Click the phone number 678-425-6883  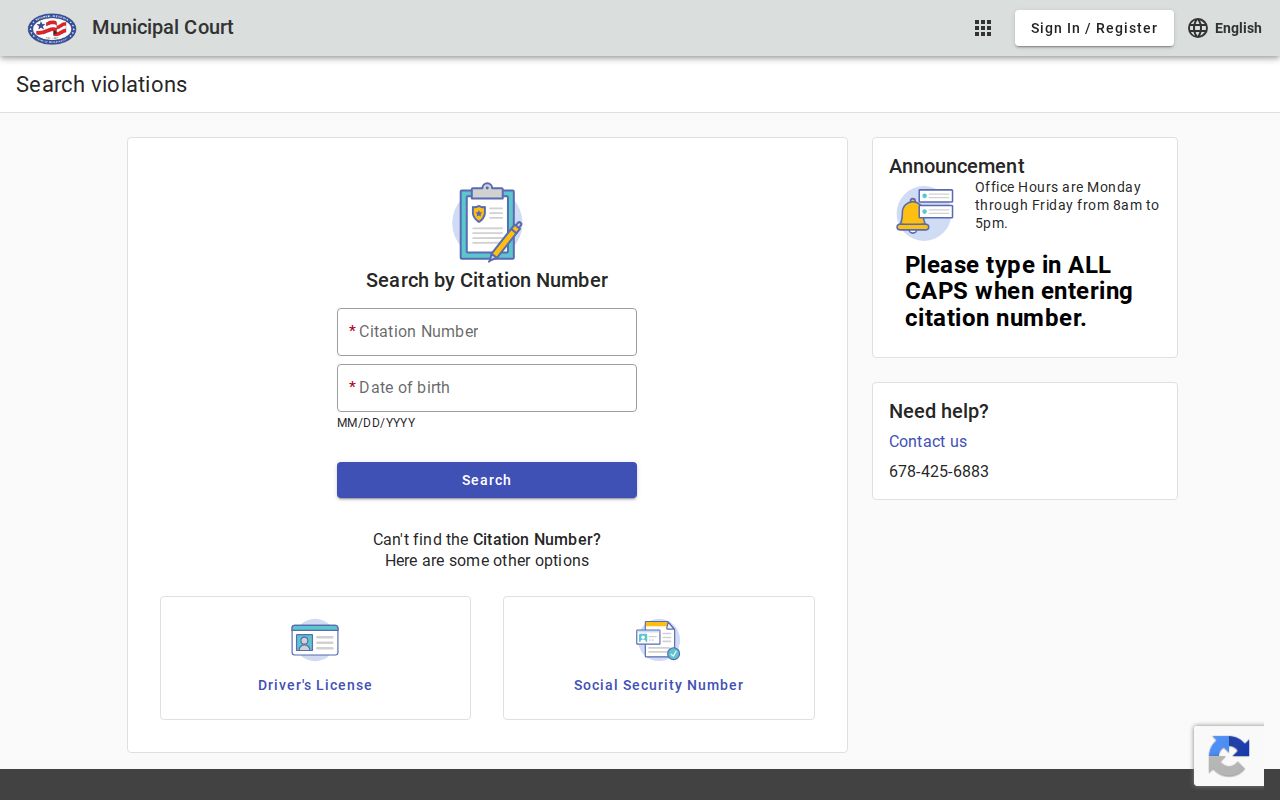tap(939, 471)
